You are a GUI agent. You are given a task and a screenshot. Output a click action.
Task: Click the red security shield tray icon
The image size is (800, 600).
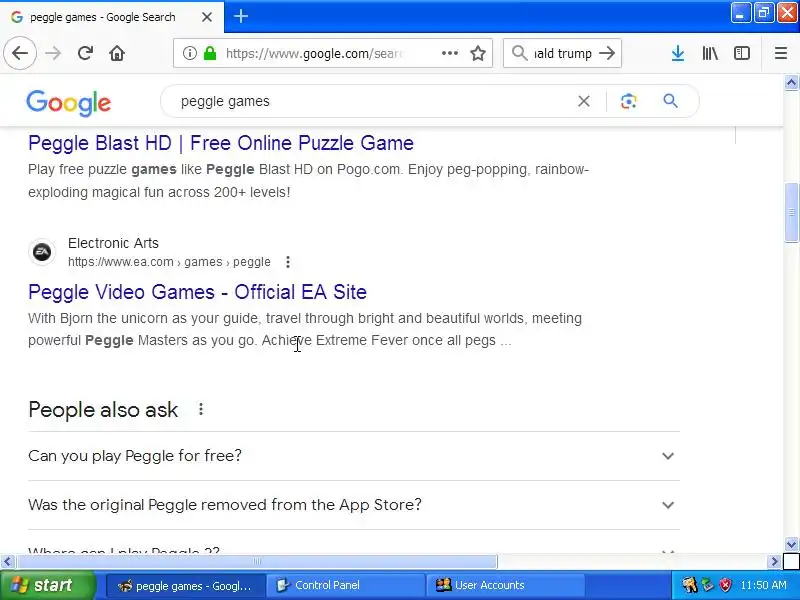click(x=725, y=585)
